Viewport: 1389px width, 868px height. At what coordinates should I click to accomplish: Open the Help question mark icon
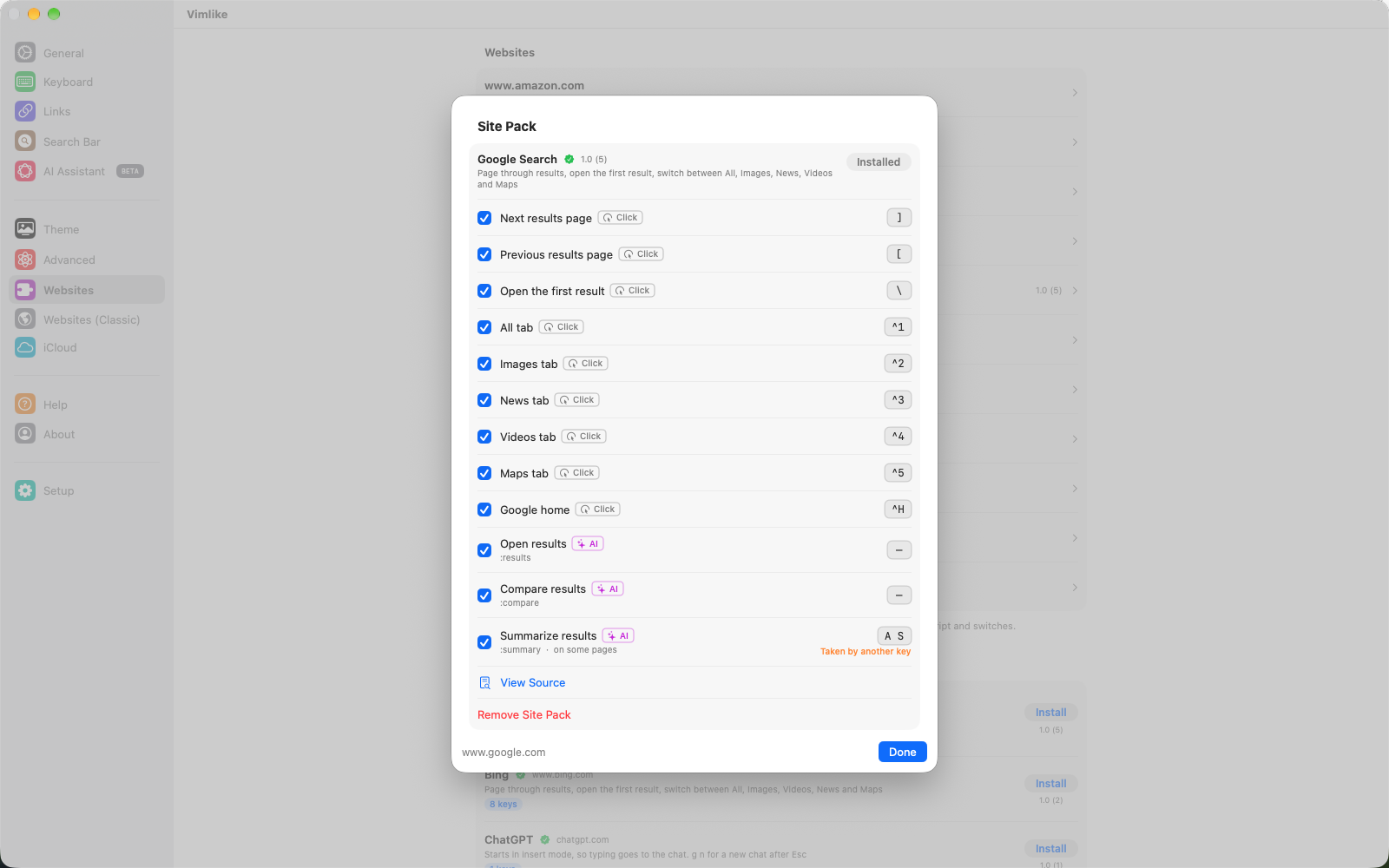(25, 404)
